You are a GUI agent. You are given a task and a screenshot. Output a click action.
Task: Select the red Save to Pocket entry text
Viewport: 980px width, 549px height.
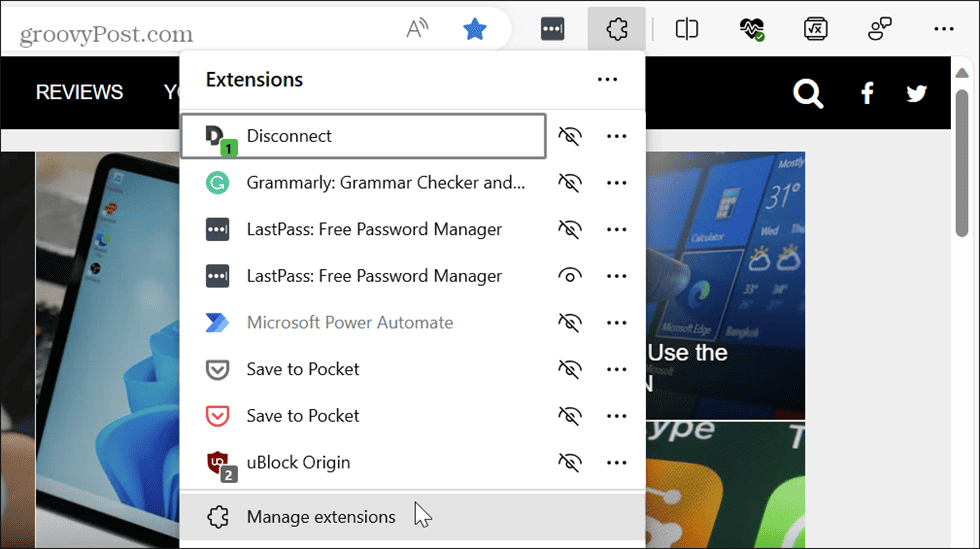pos(302,416)
